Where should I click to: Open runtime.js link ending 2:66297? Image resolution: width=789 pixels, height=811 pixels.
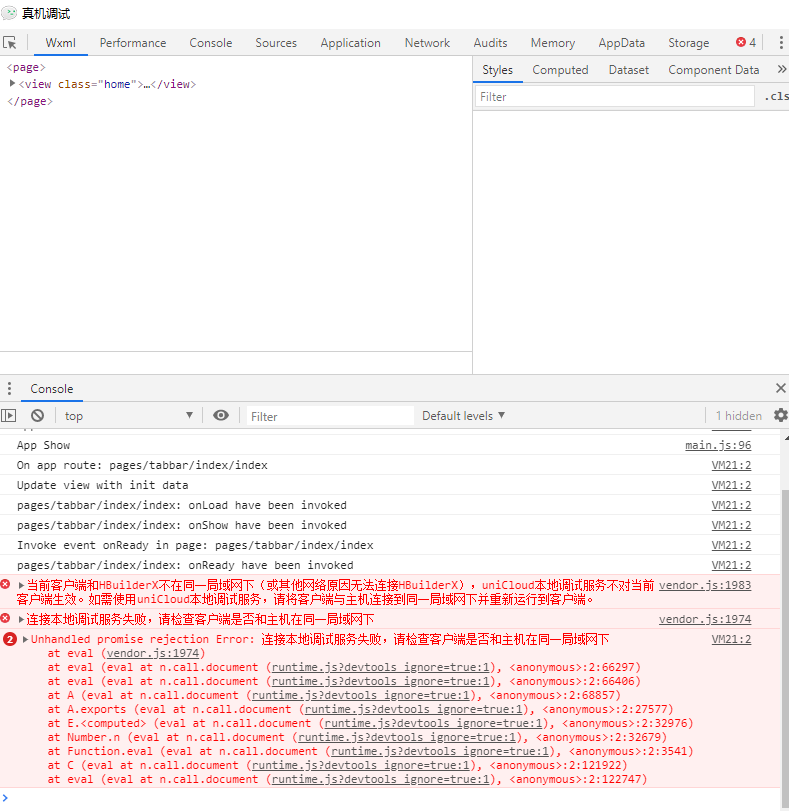coord(380,667)
